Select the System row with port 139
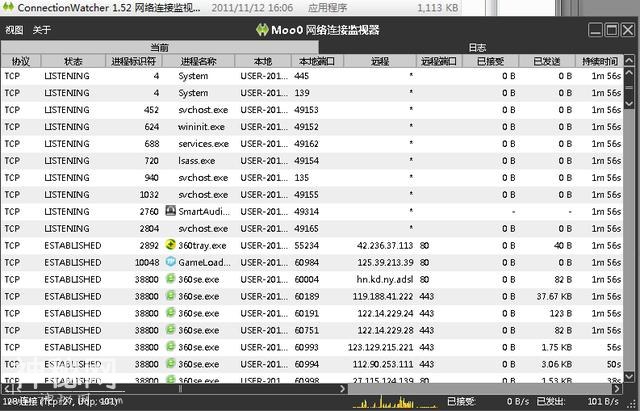 pos(312,93)
